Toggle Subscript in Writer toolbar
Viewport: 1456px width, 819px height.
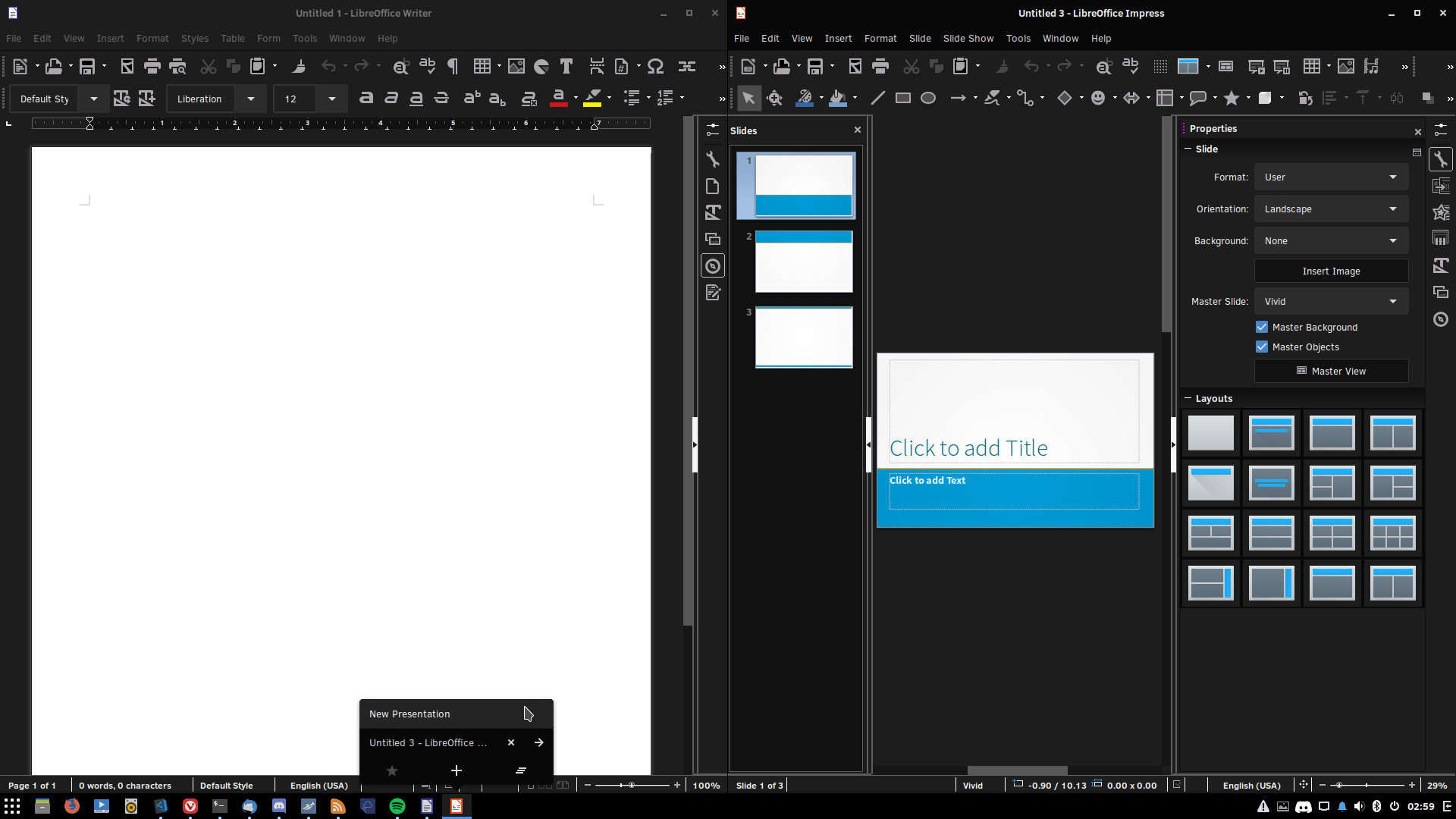[x=497, y=98]
